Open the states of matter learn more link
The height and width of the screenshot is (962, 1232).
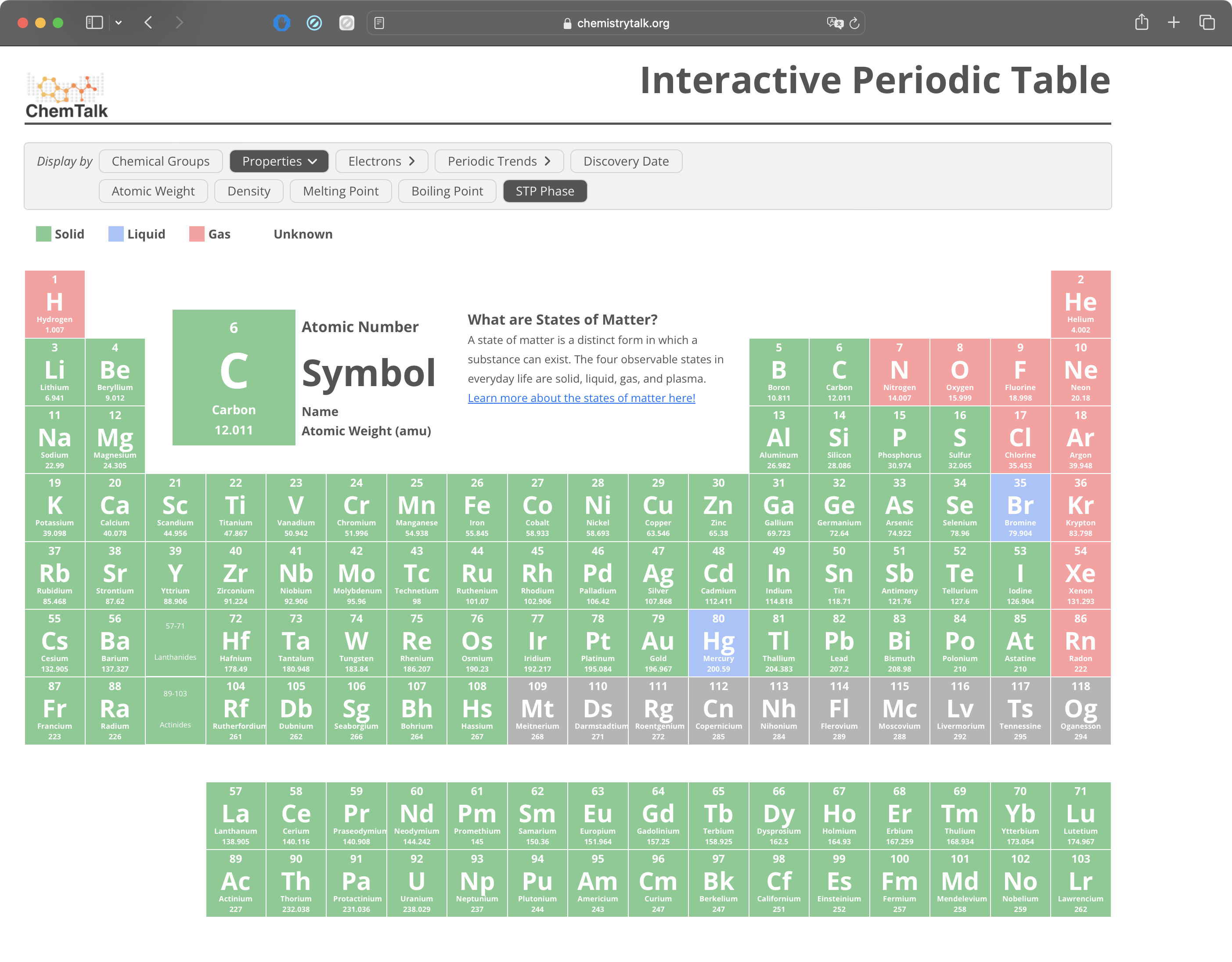click(x=581, y=398)
